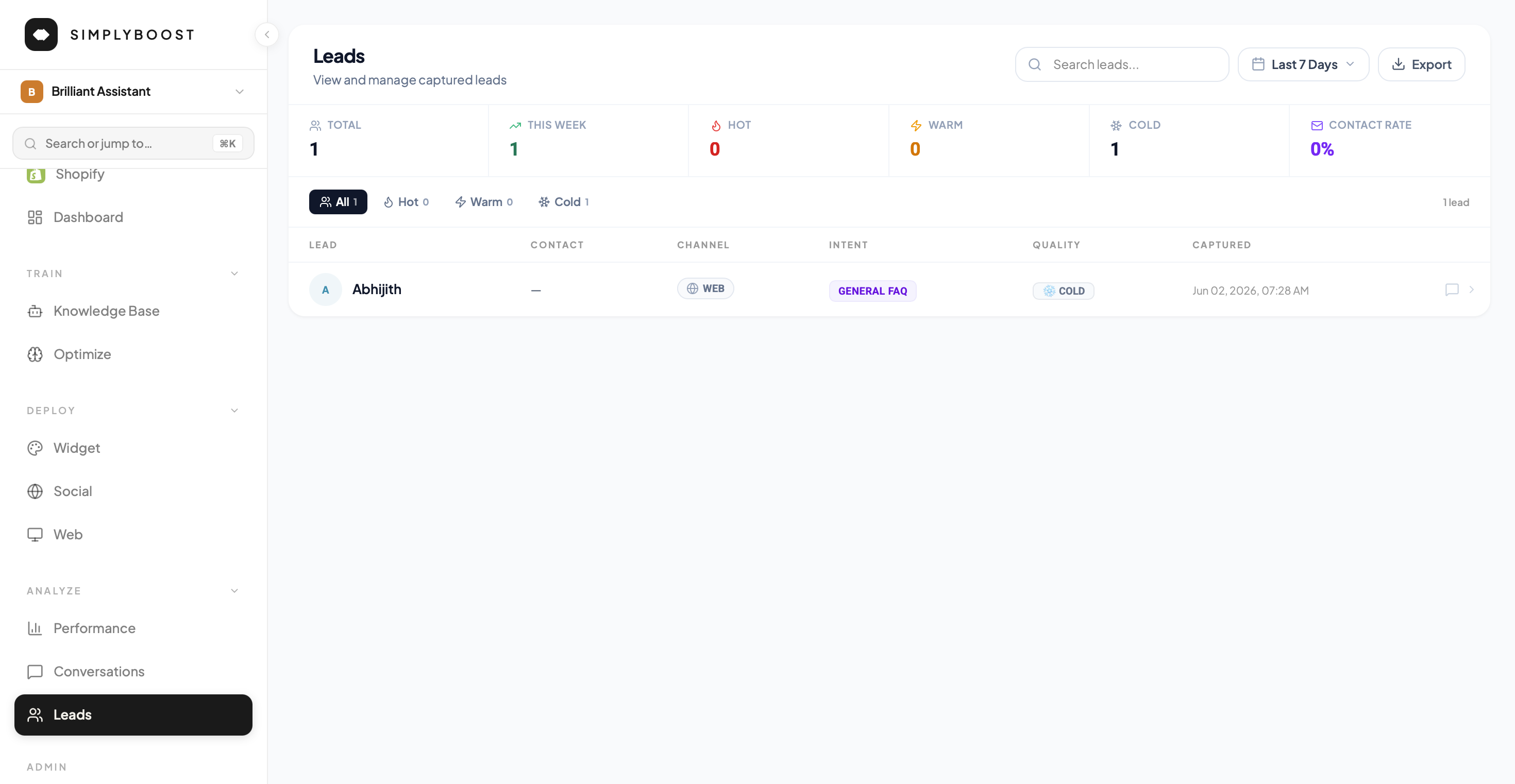This screenshot has width=1515, height=784.
Task: Click the magnifier icon in Search leads
Action: tap(1035, 65)
